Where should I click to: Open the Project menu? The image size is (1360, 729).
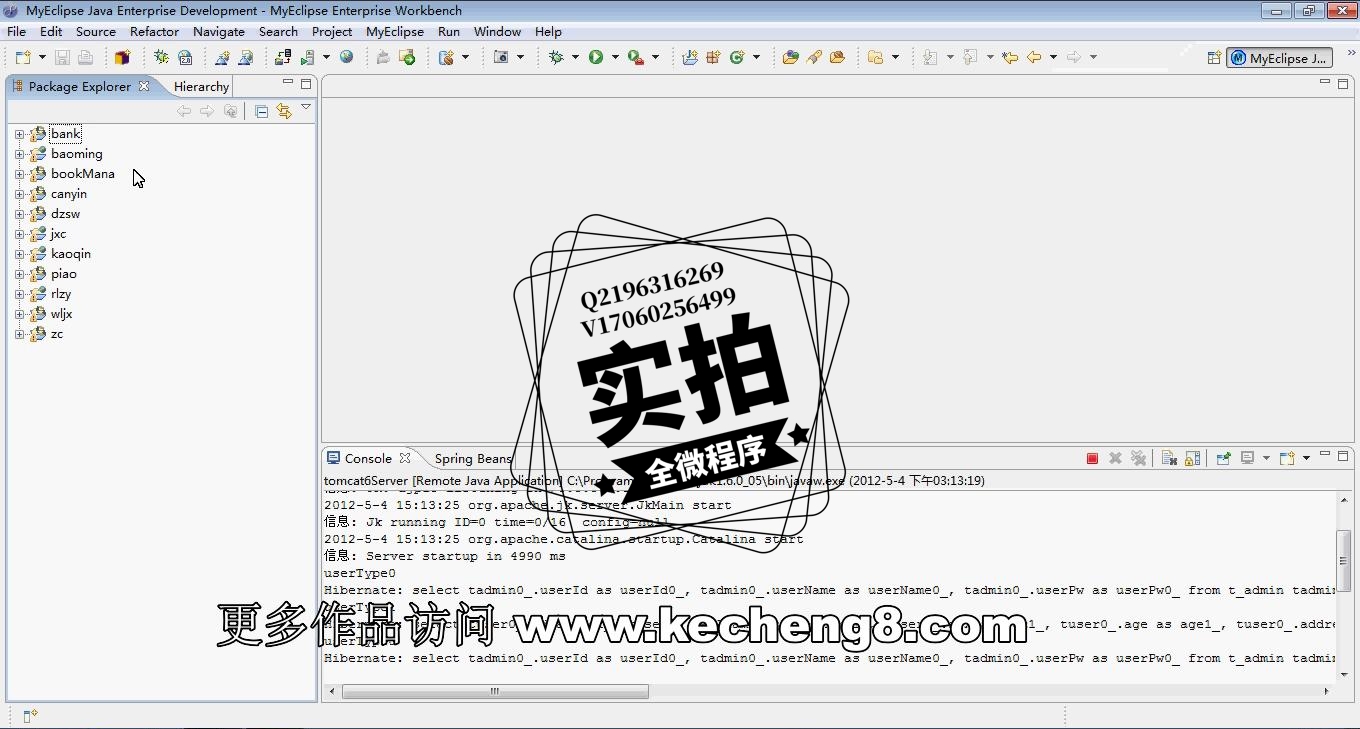332,31
